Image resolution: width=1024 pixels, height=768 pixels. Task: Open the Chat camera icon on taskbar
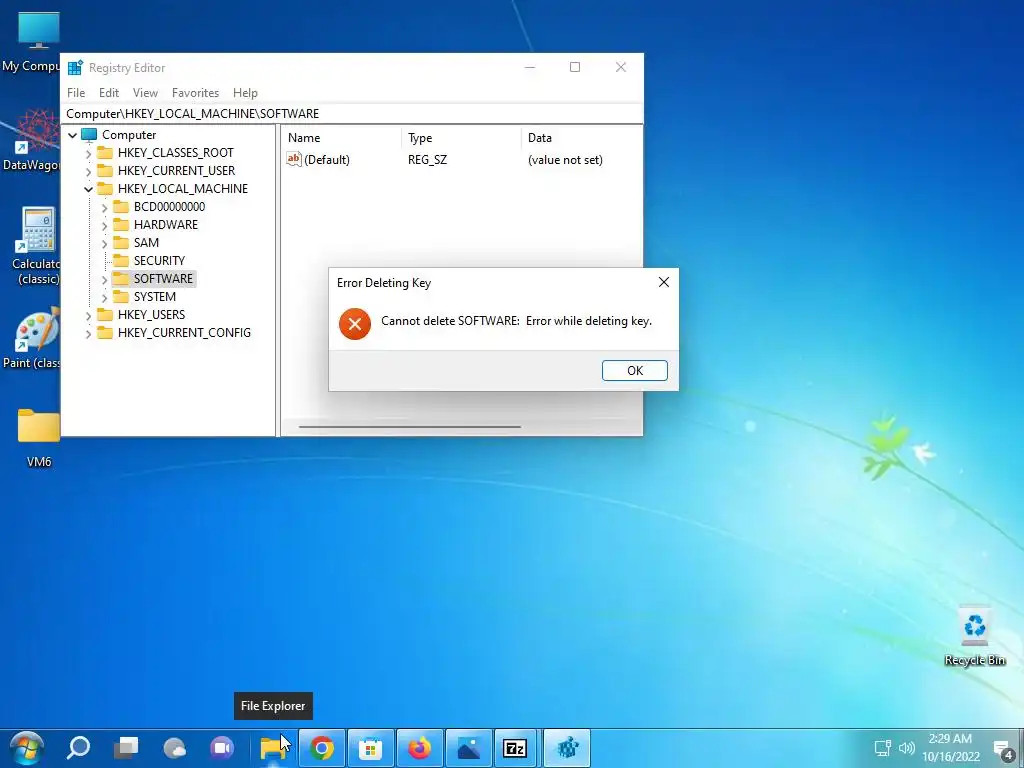(x=222, y=748)
